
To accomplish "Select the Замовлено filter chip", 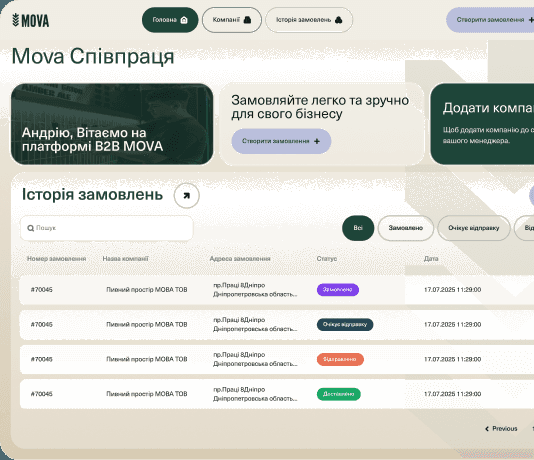I will pos(406,228).
